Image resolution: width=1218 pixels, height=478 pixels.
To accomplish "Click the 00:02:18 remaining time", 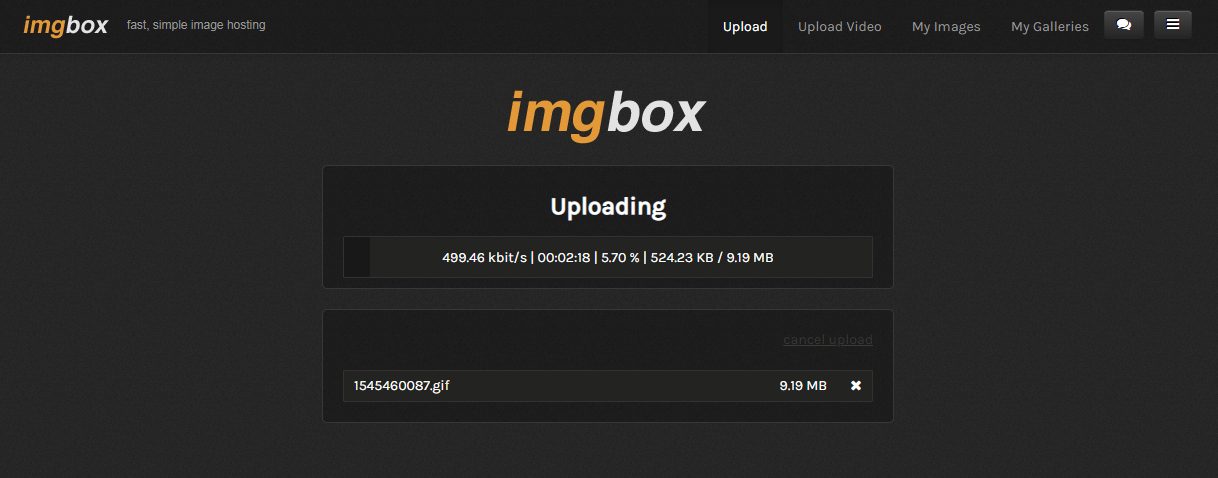I will tap(564, 258).
